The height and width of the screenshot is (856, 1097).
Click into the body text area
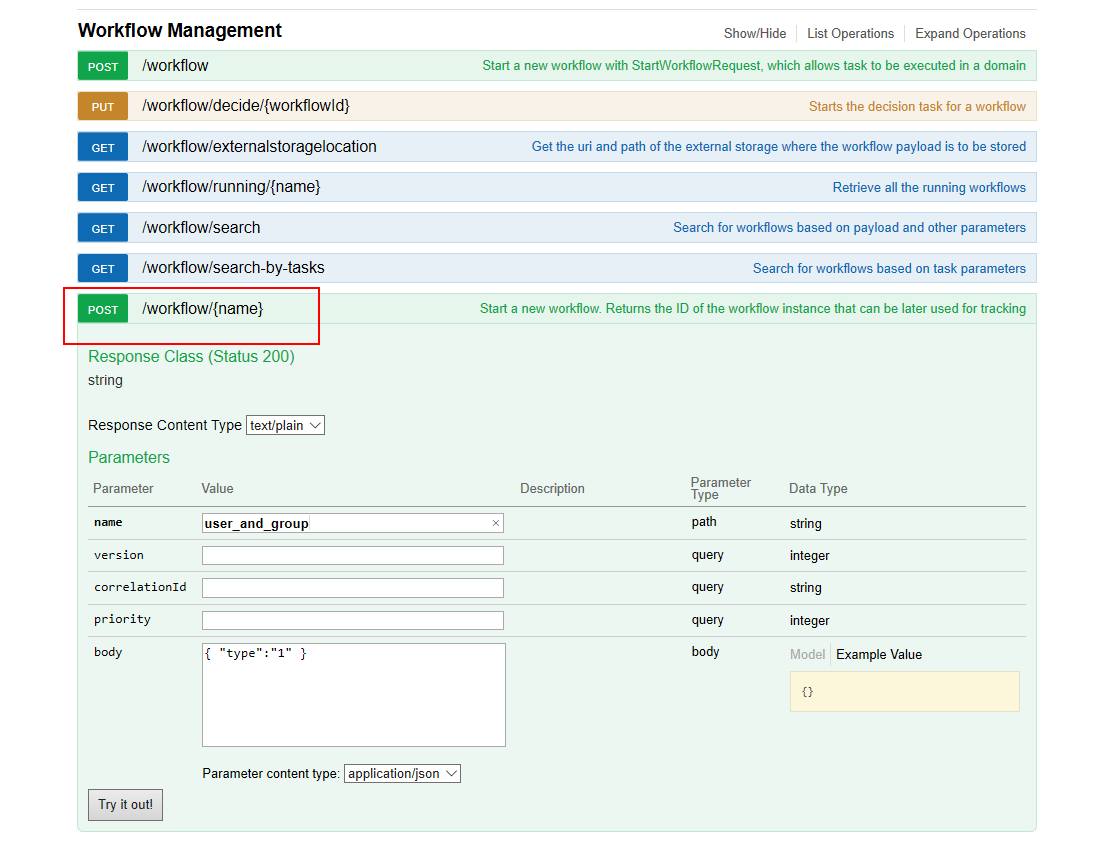point(353,695)
